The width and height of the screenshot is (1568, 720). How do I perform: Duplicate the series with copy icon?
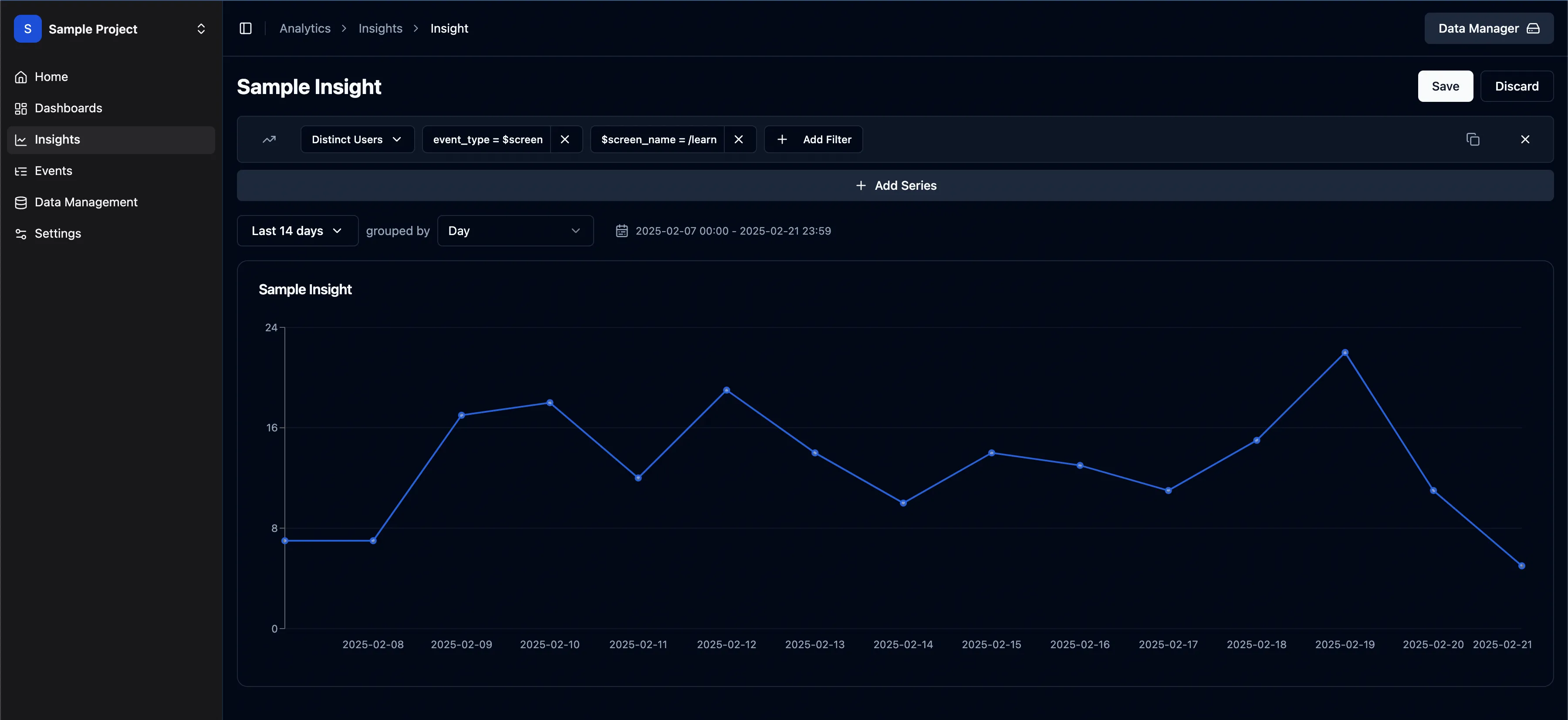1473,139
